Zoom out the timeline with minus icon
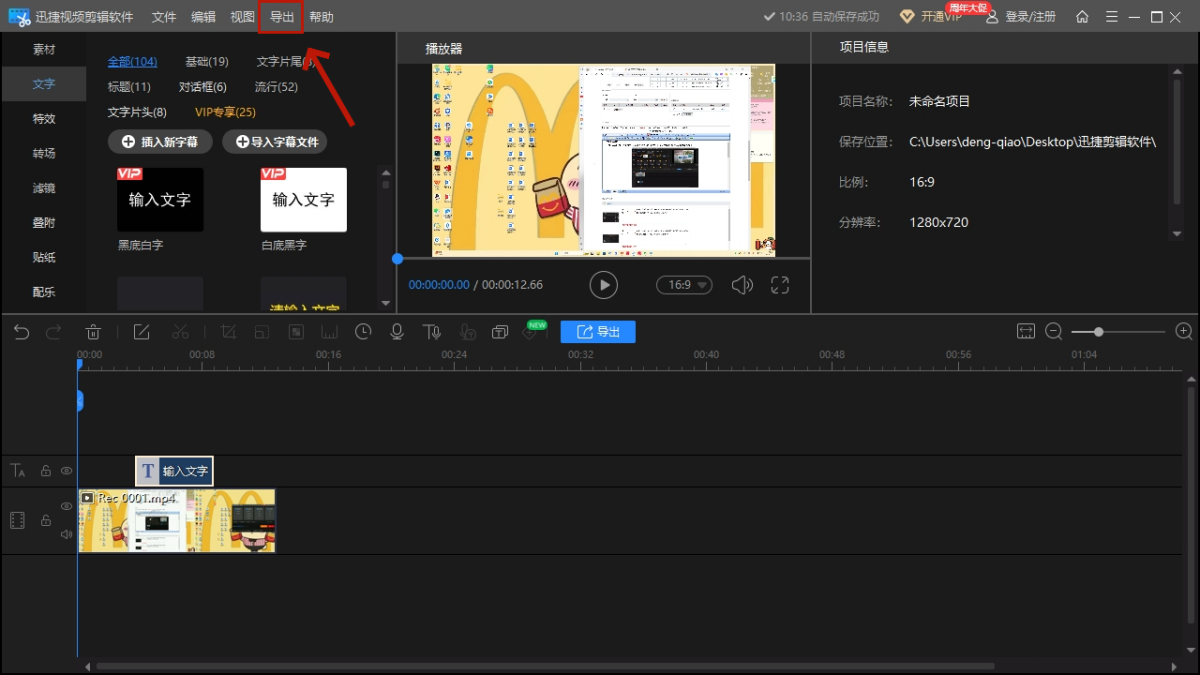 coord(1053,331)
